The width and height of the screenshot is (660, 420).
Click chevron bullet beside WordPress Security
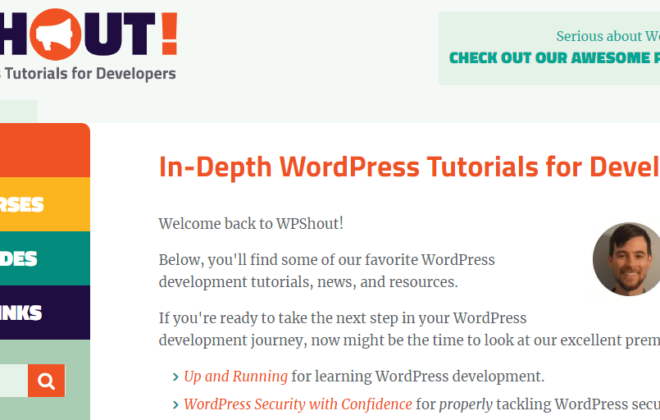(x=176, y=405)
